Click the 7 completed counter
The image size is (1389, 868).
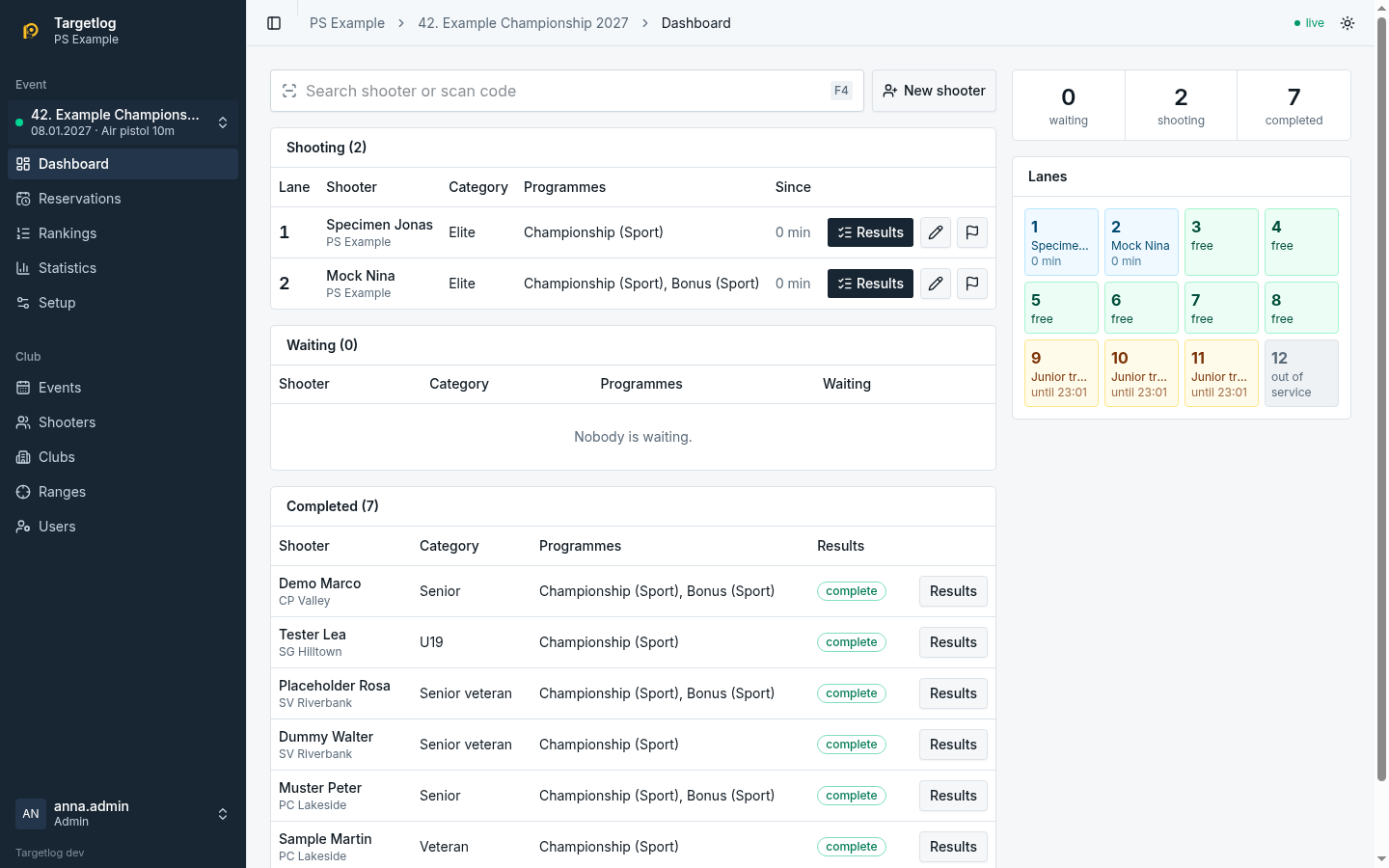pos(1294,105)
